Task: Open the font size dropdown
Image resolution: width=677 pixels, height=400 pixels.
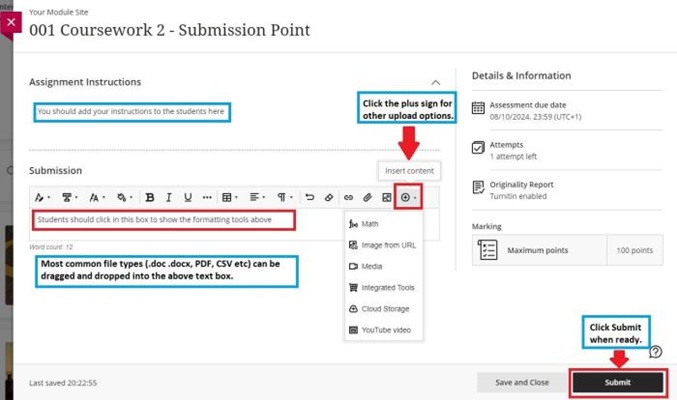Action: (97, 197)
